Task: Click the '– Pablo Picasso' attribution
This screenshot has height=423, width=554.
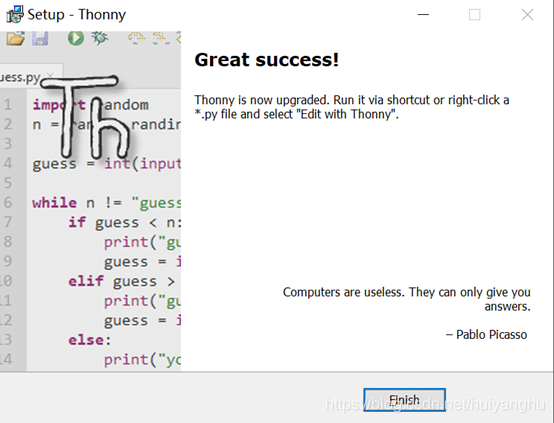Action: coord(487,334)
